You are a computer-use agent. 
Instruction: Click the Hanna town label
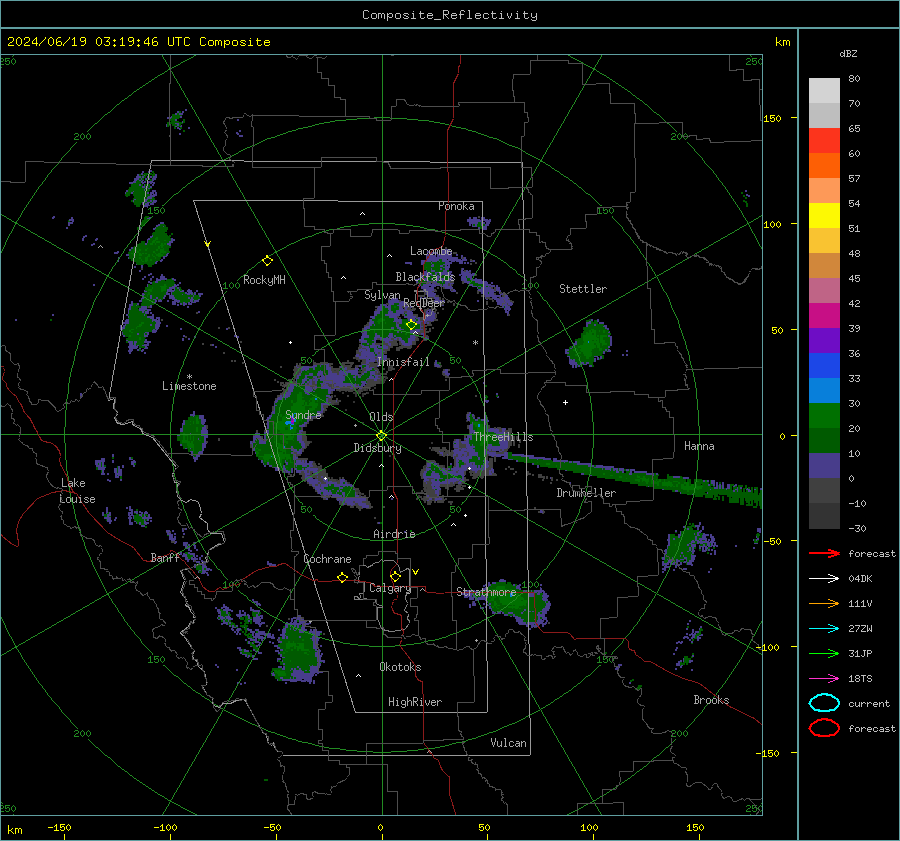[x=699, y=446]
